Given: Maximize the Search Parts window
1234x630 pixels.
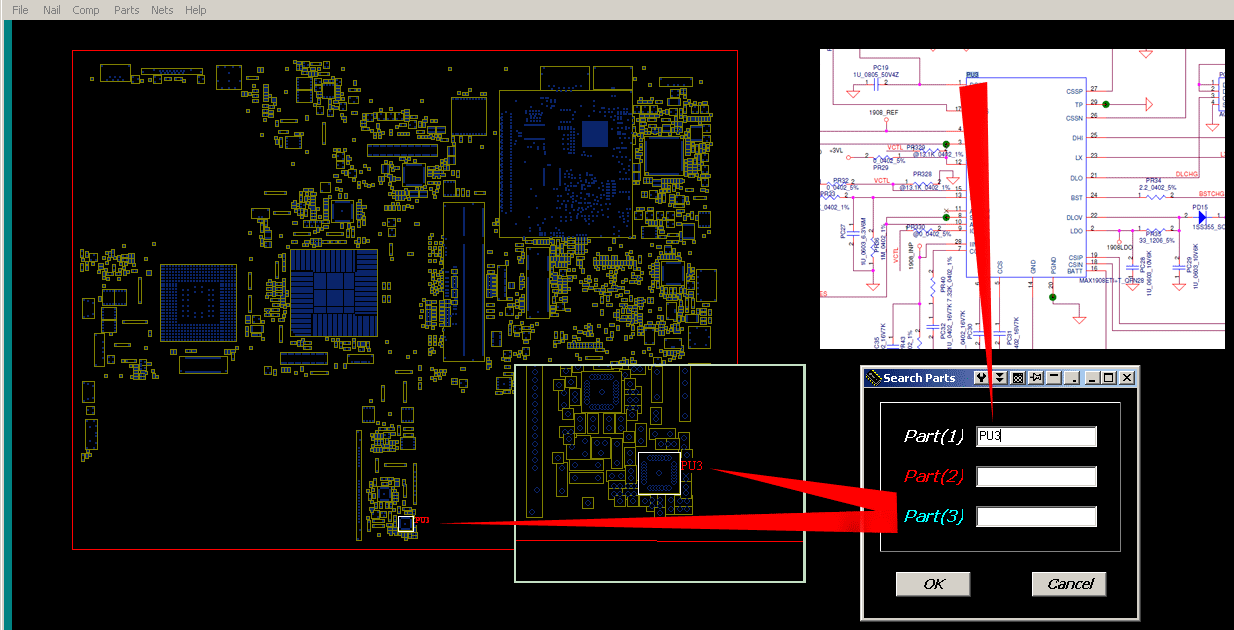Looking at the screenshot, I should coord(1108,378).
